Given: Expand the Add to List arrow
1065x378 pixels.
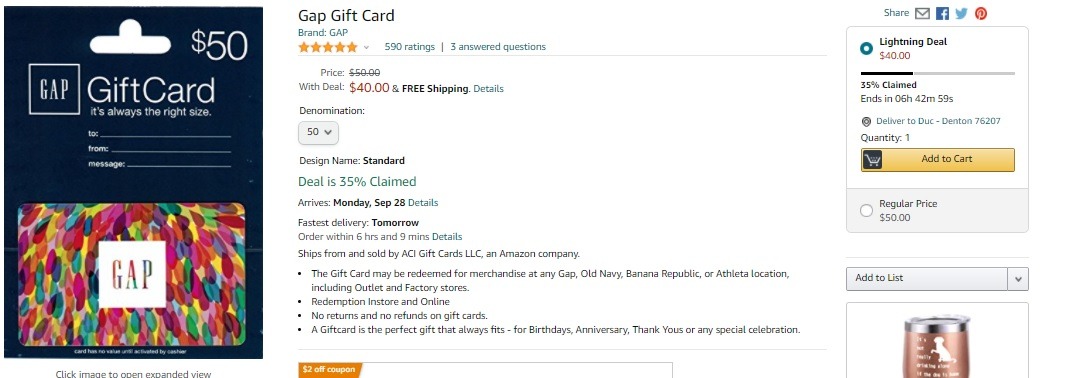Looking at the screenshot, I should tap(1018, 278).
